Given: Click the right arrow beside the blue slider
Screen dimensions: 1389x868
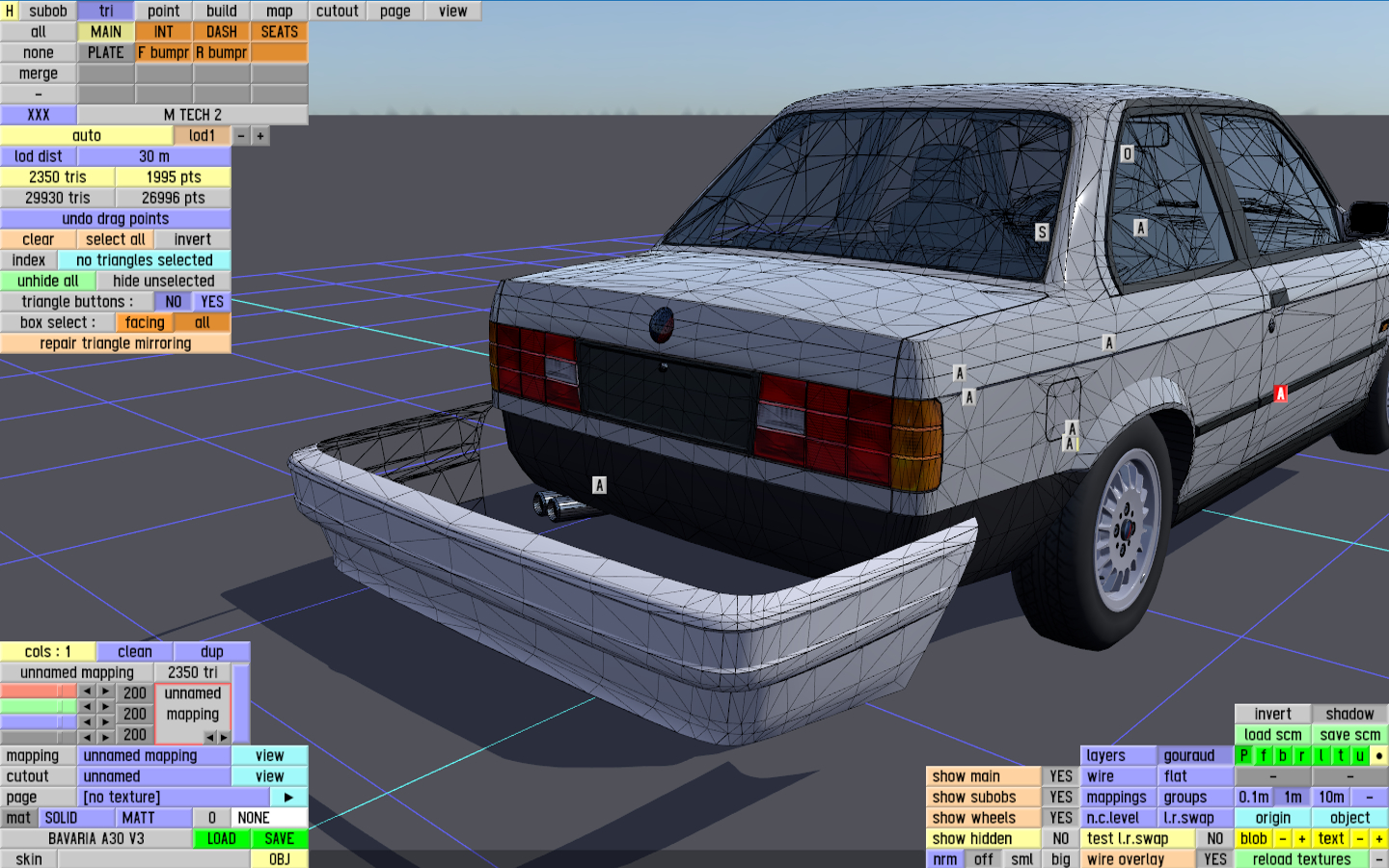Looking at the screenshot, I should 106,722.
